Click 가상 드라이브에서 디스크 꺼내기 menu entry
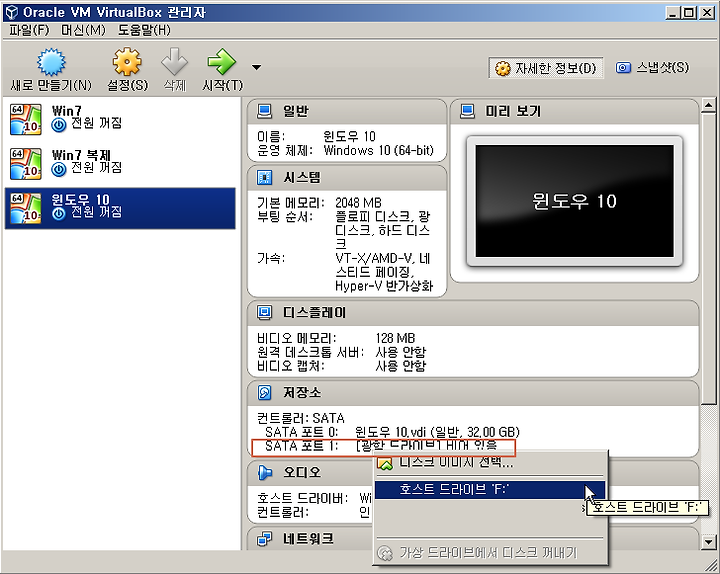 click(490, 552)
